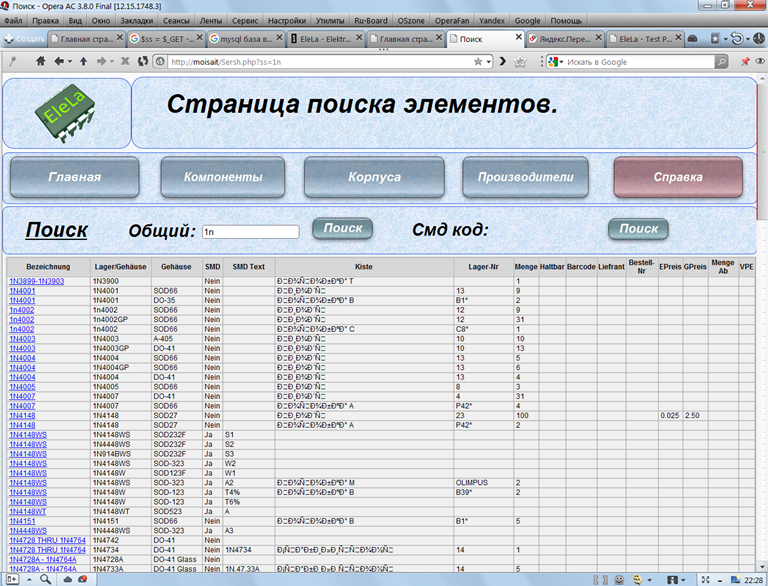Click the star bookmarks icon beside go arrow
The width and height of the screenshot is (768, 586).
point(520,62)
